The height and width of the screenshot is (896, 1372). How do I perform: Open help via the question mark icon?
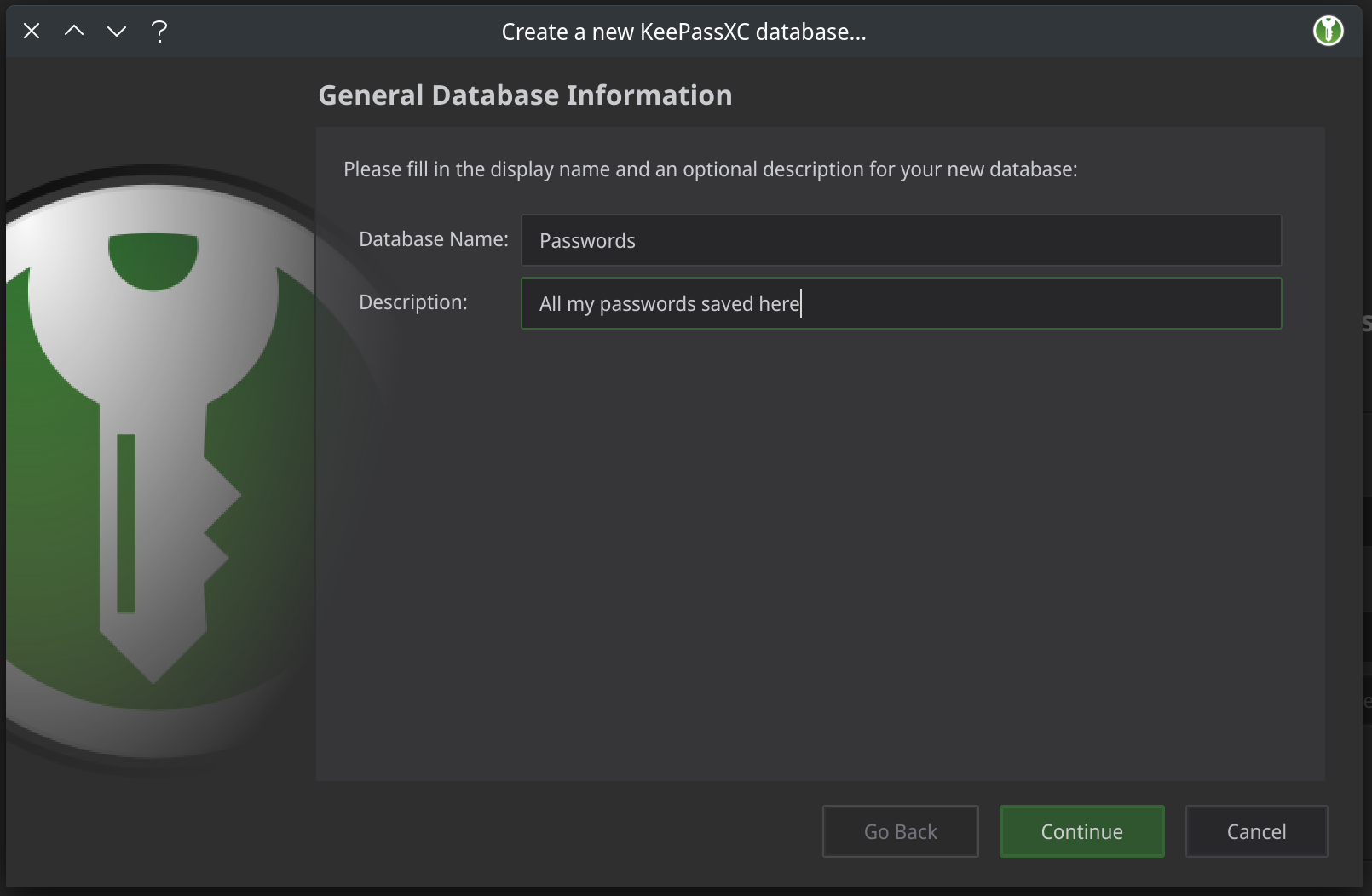(159, 31)
